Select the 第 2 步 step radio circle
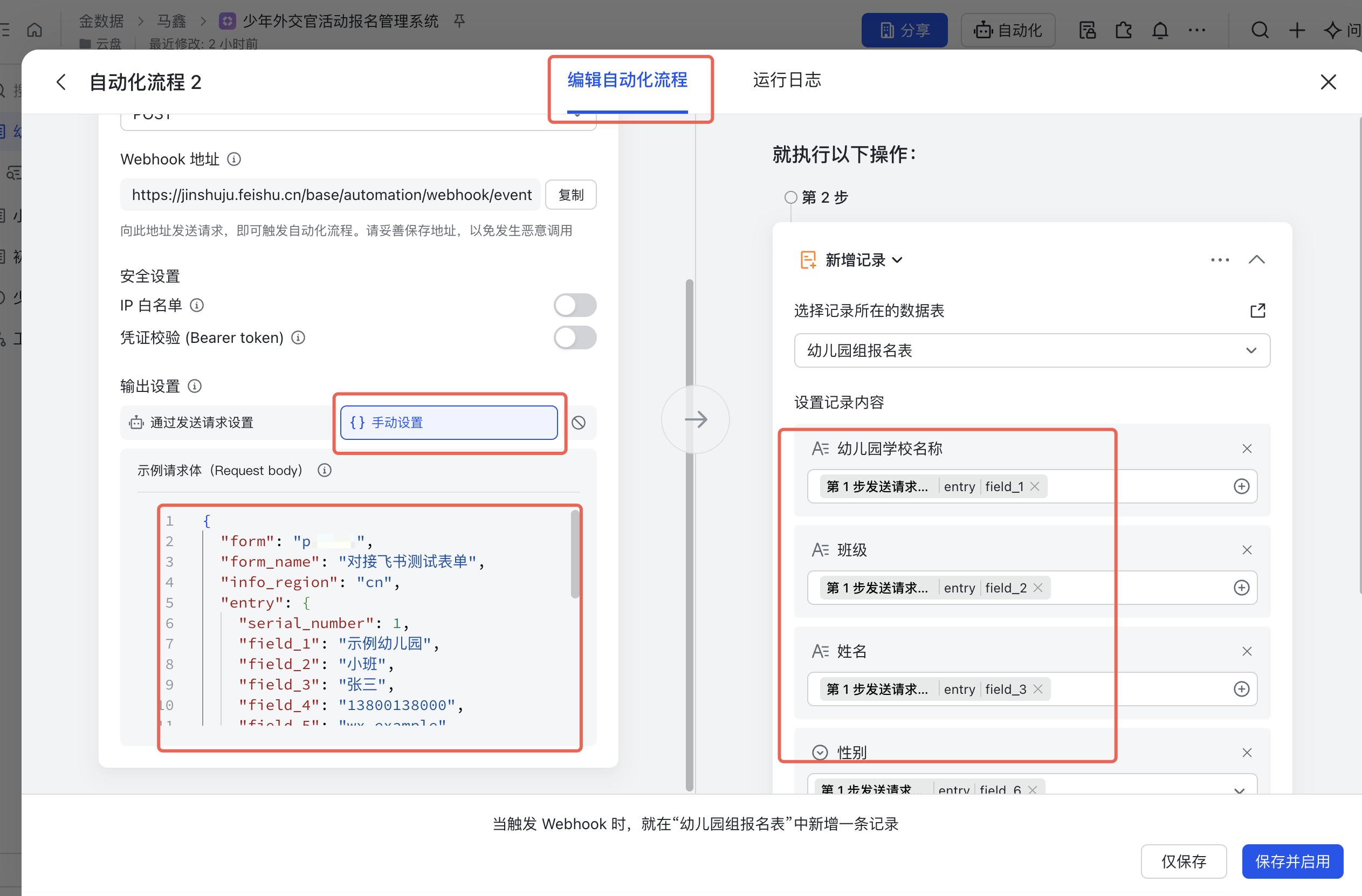This screenshot has width=1362, height=896. pyautogui.click(x=790, y=197)
